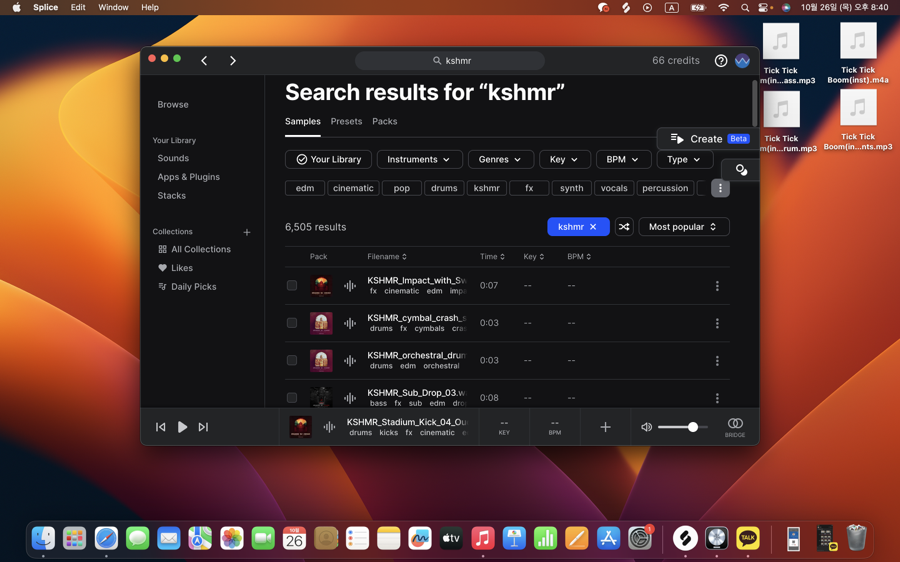This screenshot has width=900, height=562.
Task: Select checkbox for KSHMR_cymbal_crash
Action: [292, 323]
